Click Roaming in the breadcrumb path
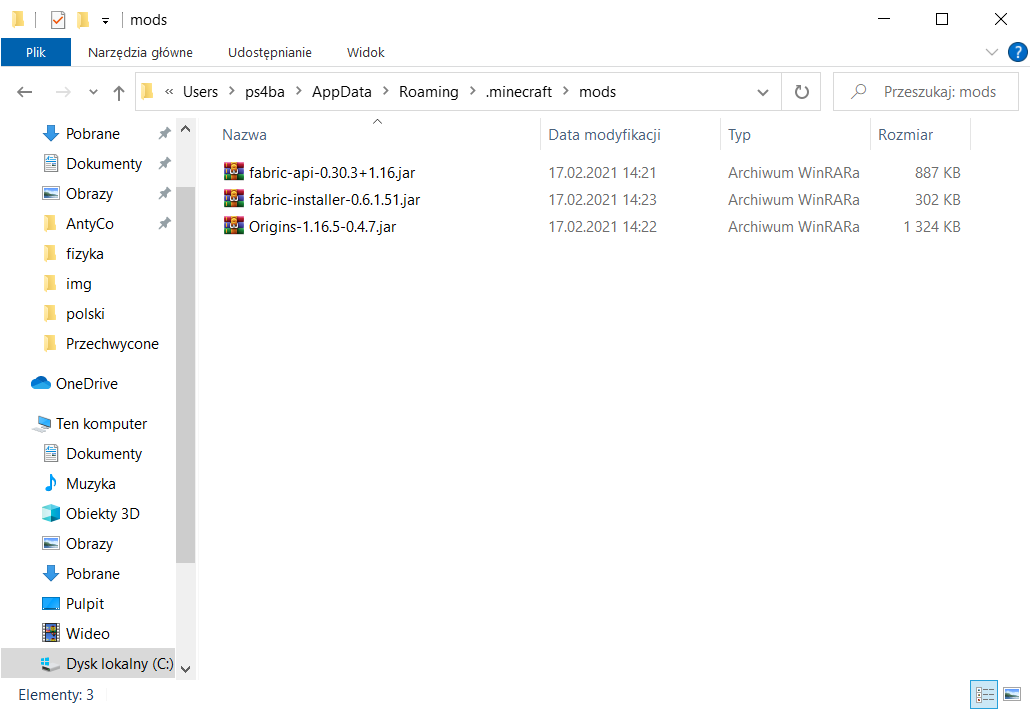 tap(428, 92)
